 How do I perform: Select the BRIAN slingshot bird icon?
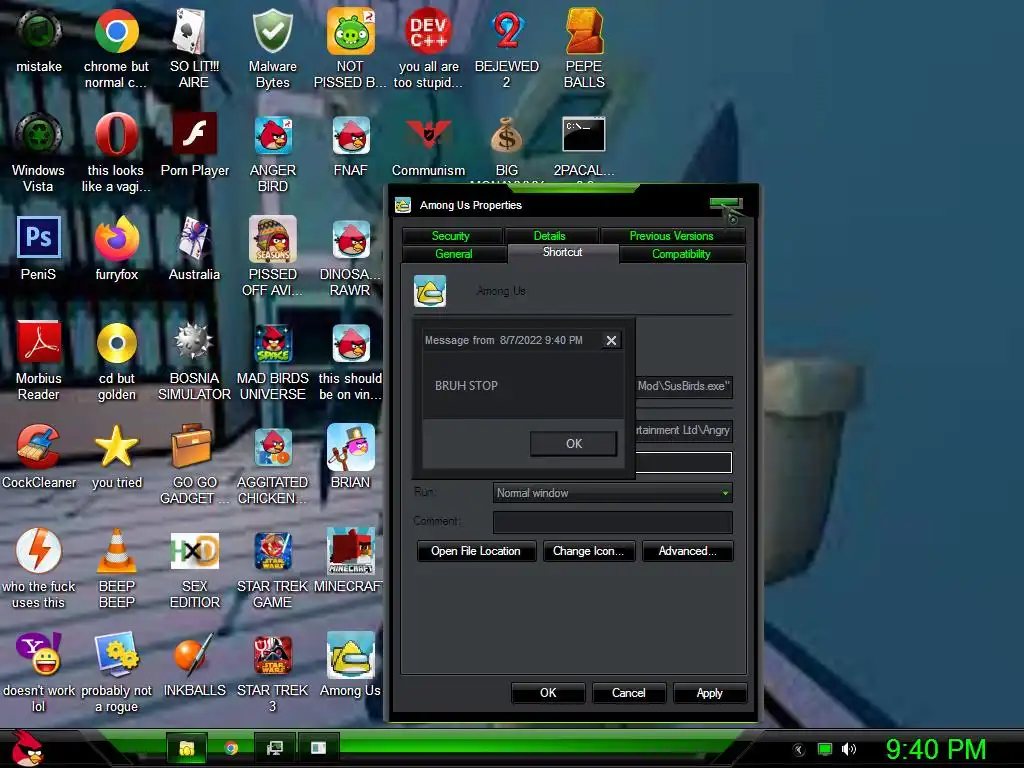tap(351, 447)
